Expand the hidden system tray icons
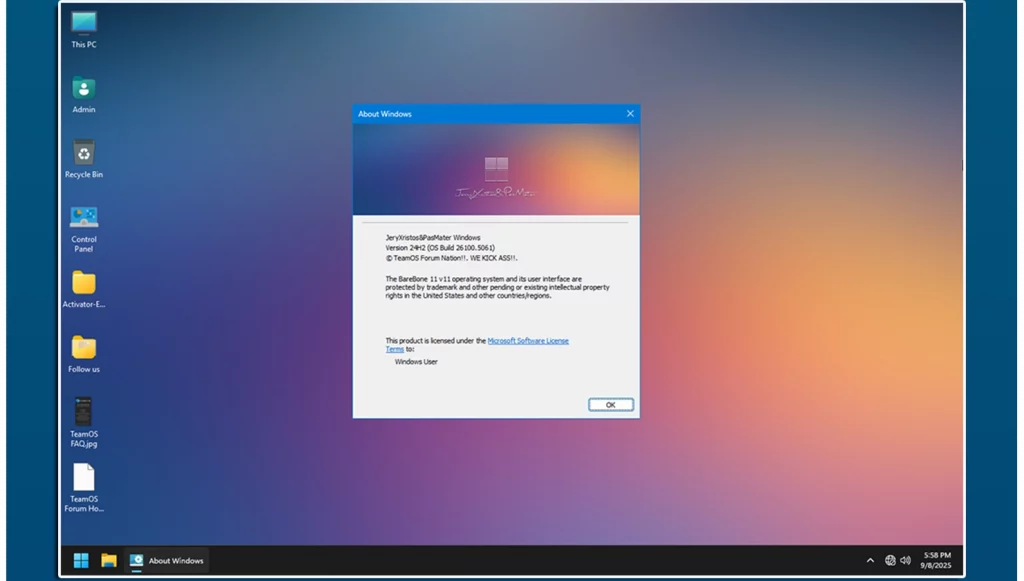The image size is (1024, 581). [x=870, y=560]
